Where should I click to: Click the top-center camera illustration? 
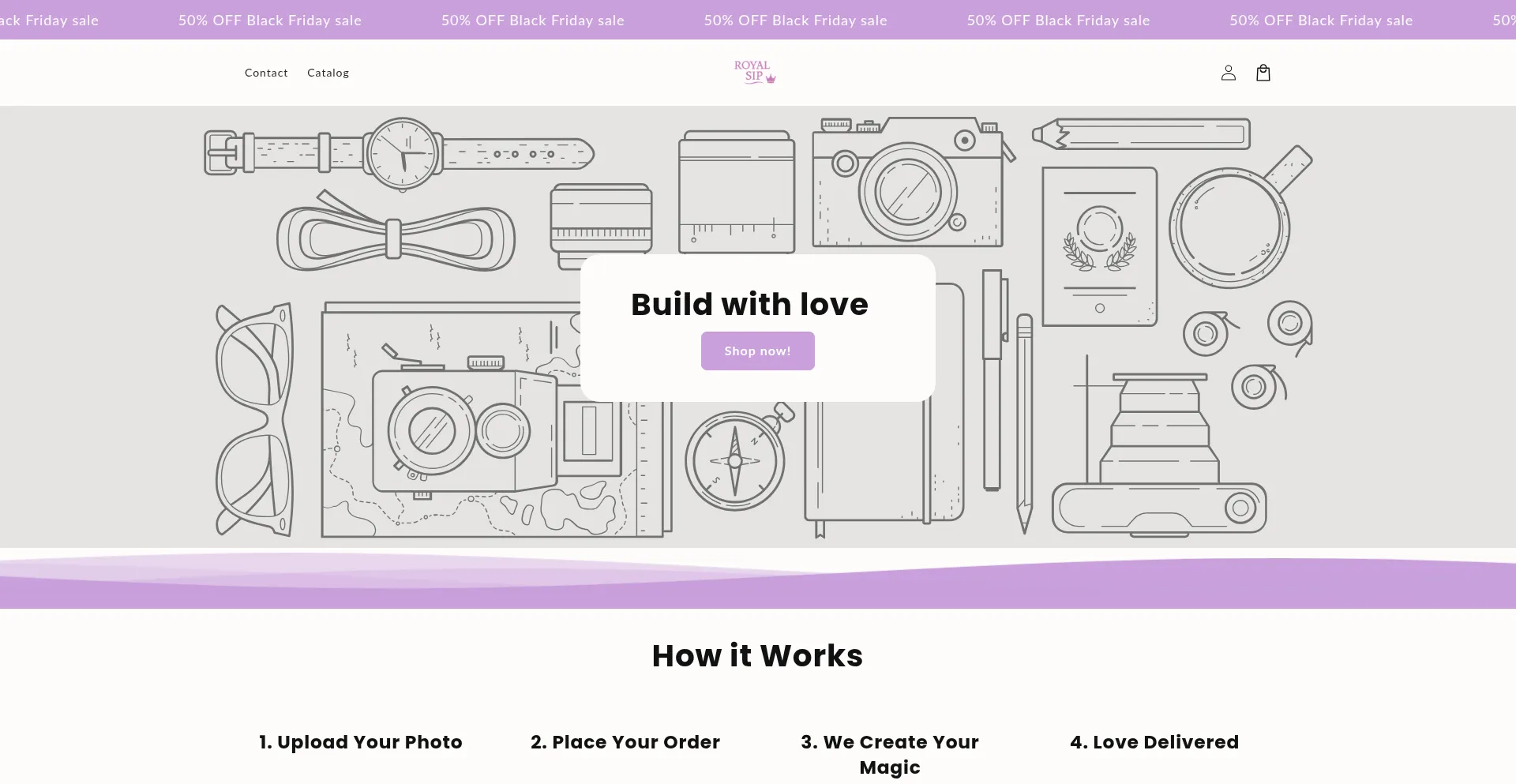click(907, 186)
